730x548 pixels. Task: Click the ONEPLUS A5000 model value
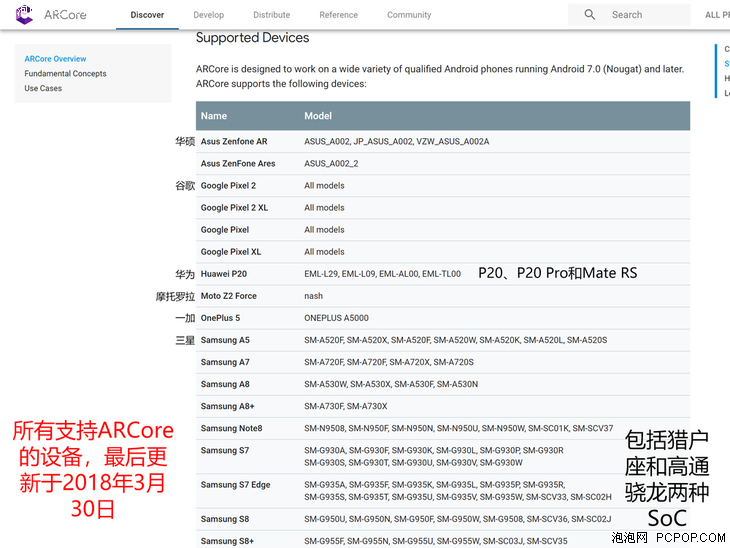(x=336, y=318)
